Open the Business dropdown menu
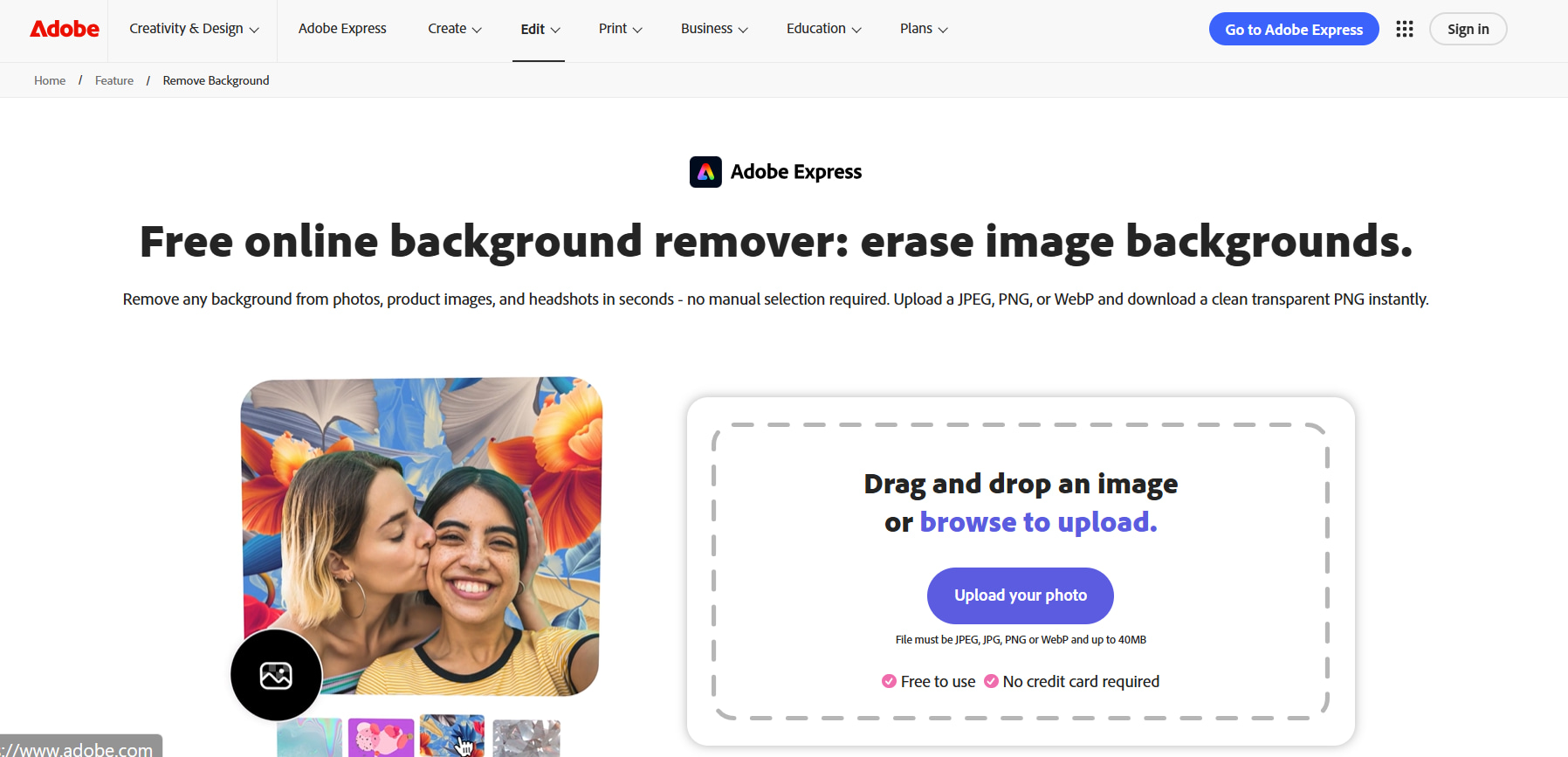Image resolution: width=1568 pixels, height=757 pixels. coord(714,29)
